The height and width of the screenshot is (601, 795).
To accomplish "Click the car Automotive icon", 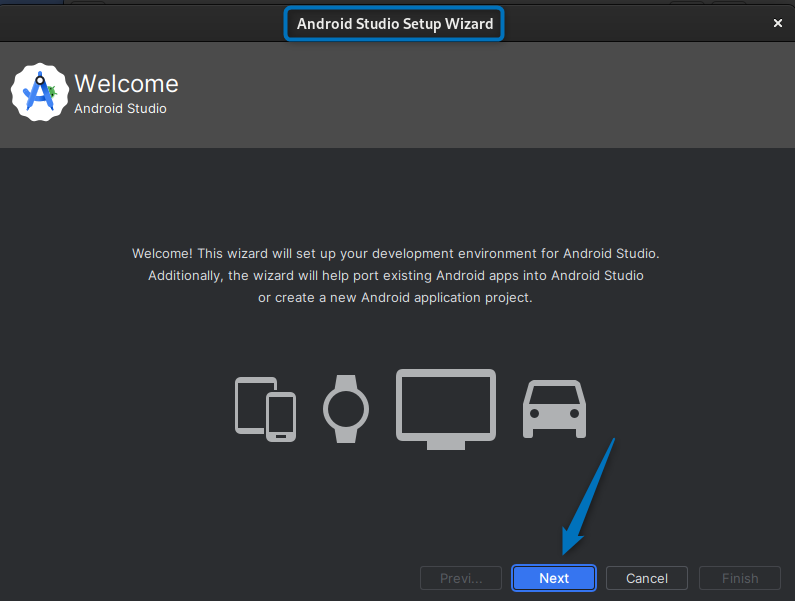I will pos(554,409).
